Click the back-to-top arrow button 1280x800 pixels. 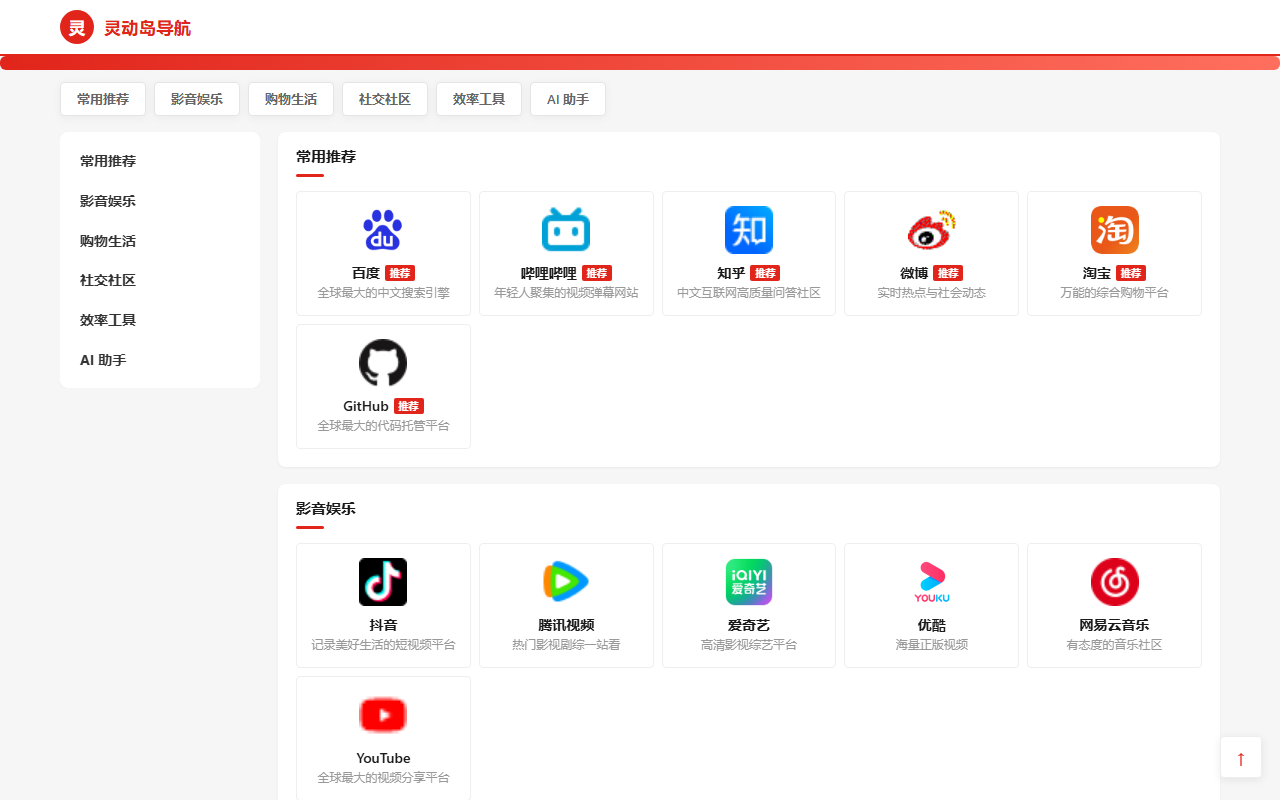(1241, 757)
